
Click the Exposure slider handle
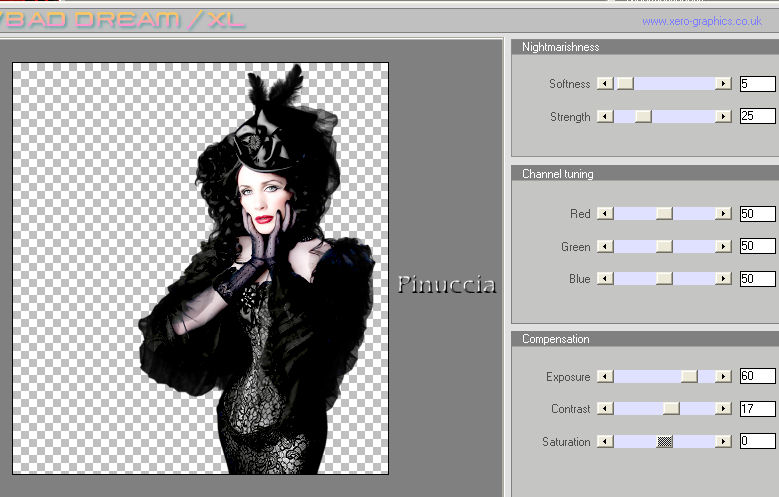click(688, 377)
